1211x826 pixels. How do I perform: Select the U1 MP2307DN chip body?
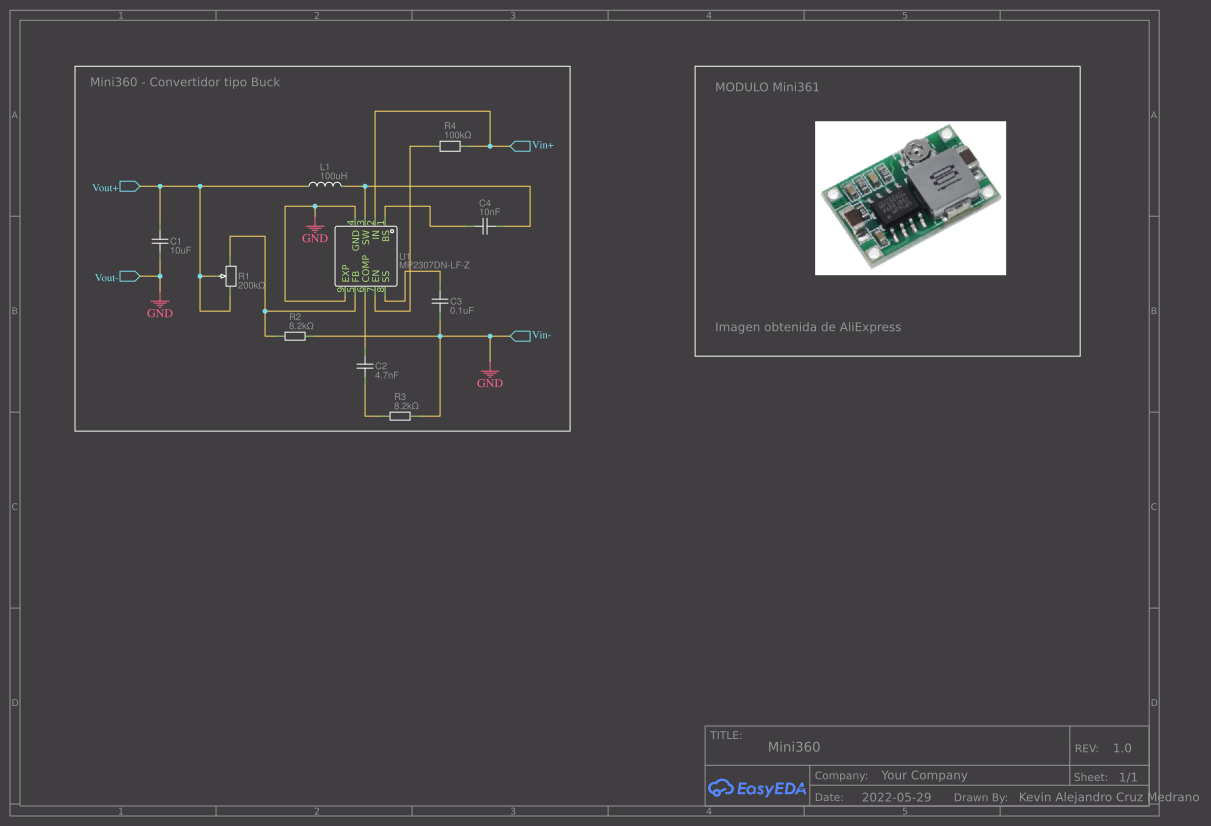point(366,256)
